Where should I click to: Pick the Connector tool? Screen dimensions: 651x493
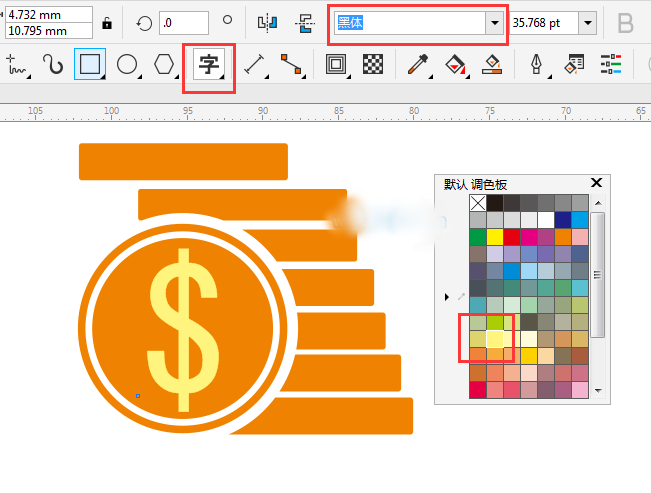coord(291,66)
